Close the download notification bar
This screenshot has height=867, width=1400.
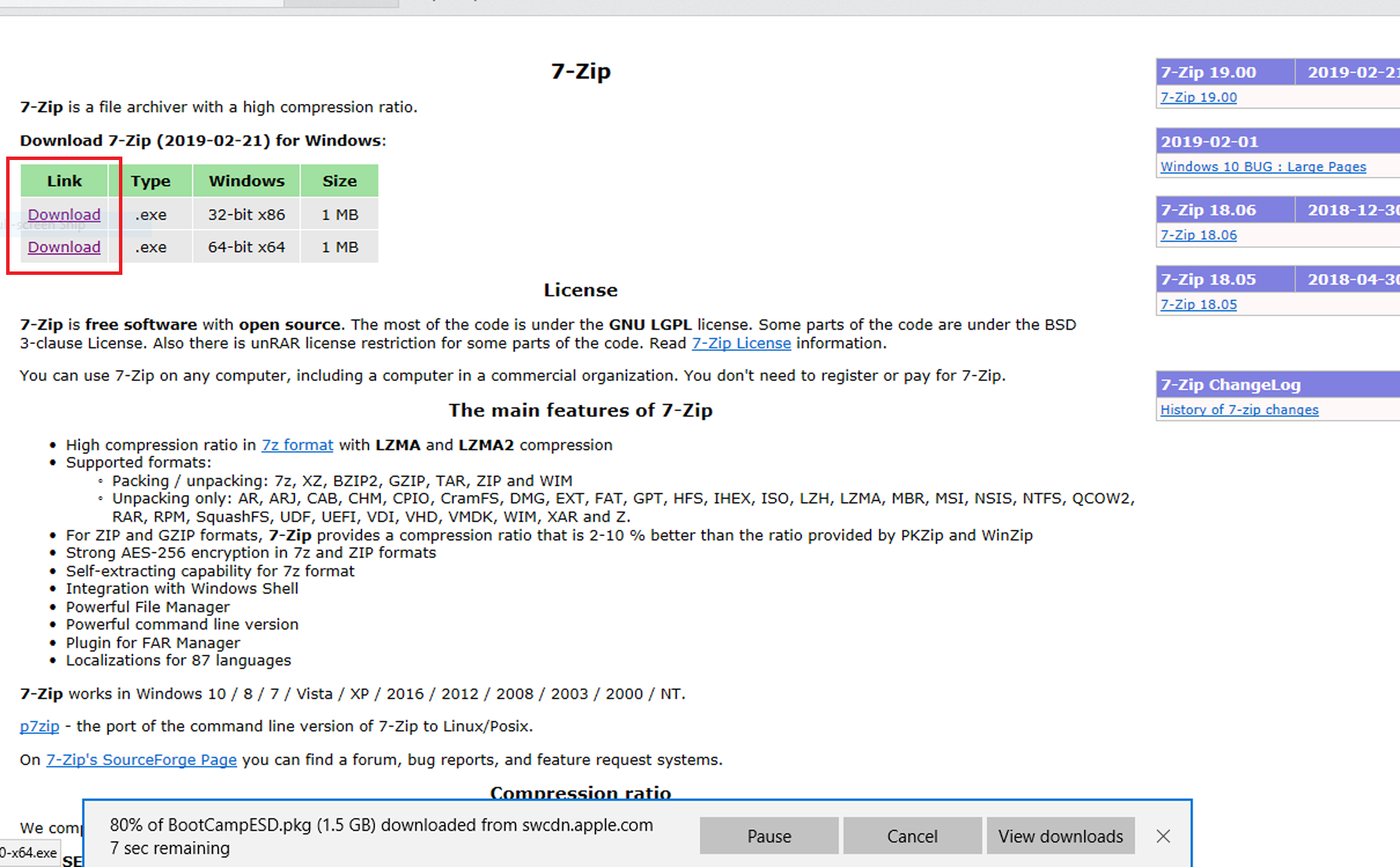1163,836
